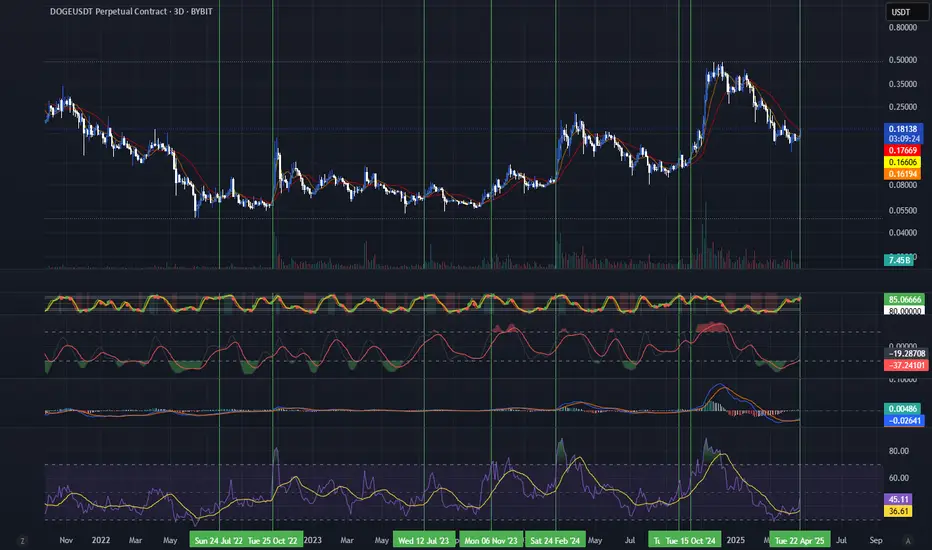
Task: Click the blue MACD label -0.02641
Action: 903,420
